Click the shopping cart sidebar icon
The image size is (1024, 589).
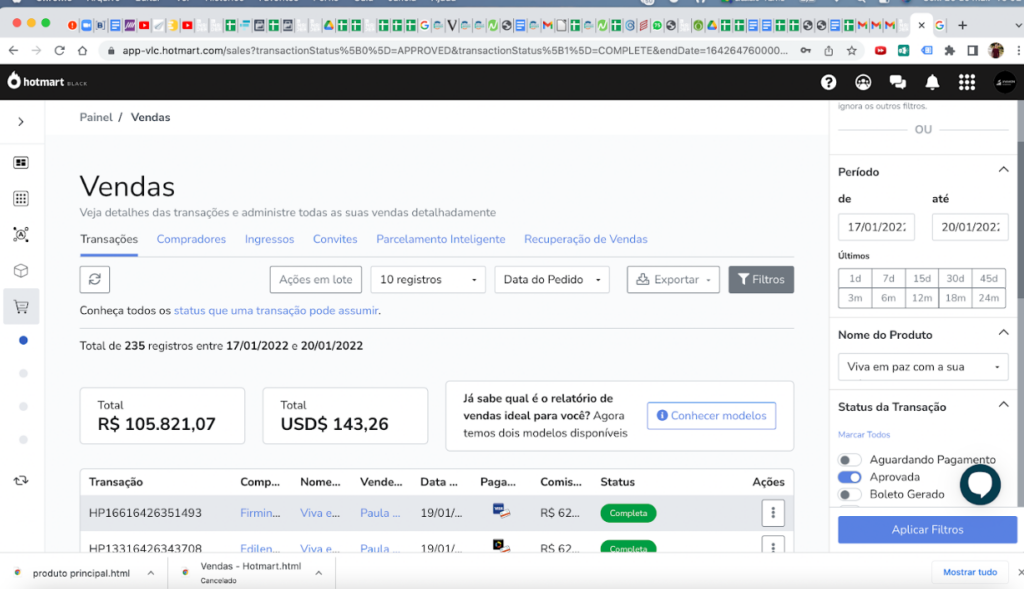pyautogui.click(x=21, y=307)
